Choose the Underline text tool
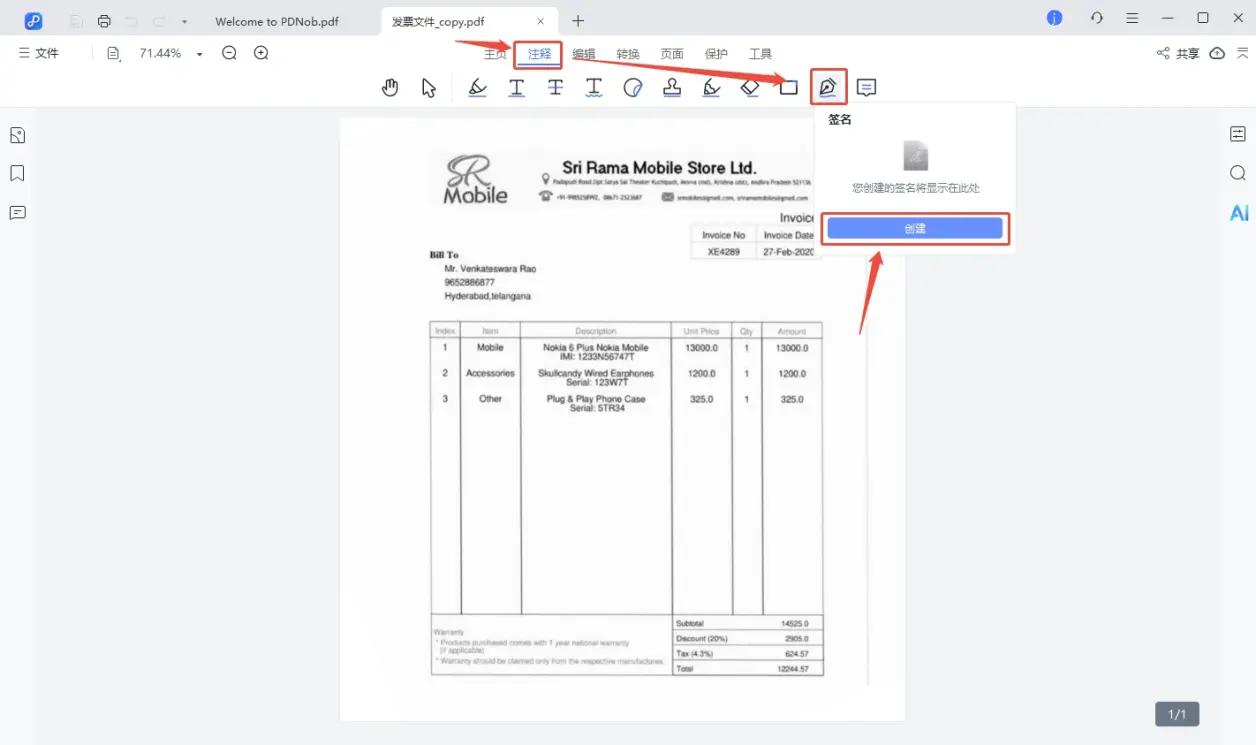 (x=516, y=88)
